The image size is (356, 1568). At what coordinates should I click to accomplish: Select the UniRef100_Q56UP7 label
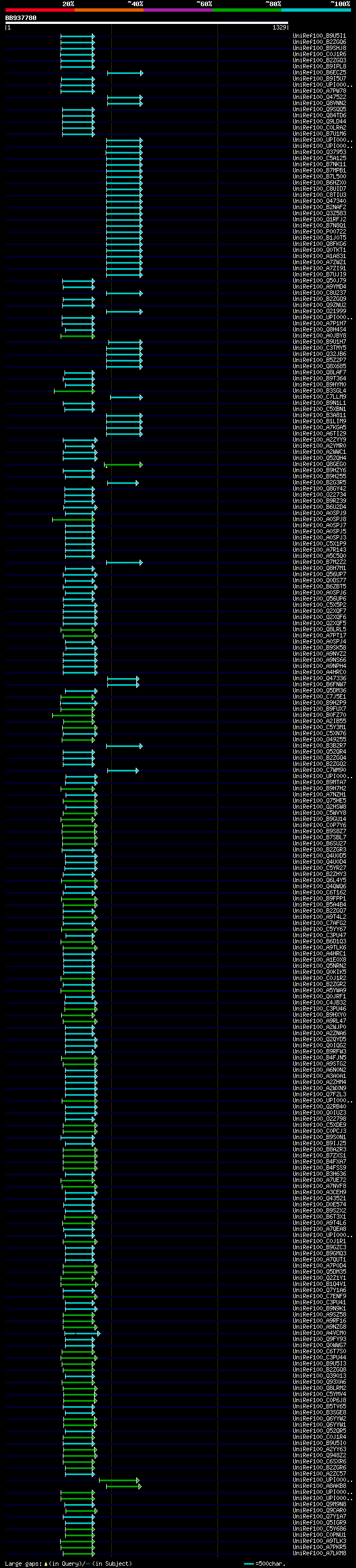(319, 575)
